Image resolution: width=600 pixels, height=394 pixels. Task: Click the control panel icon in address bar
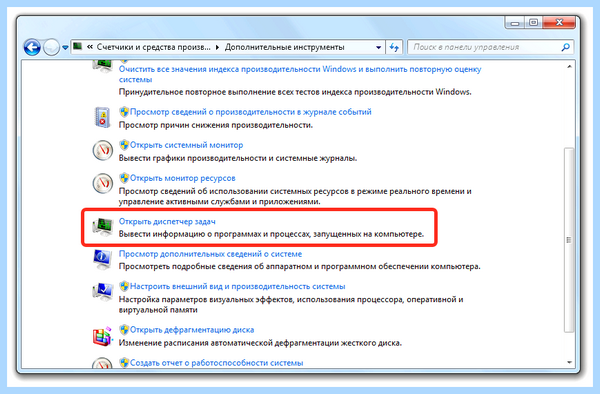tap(78, 47)
